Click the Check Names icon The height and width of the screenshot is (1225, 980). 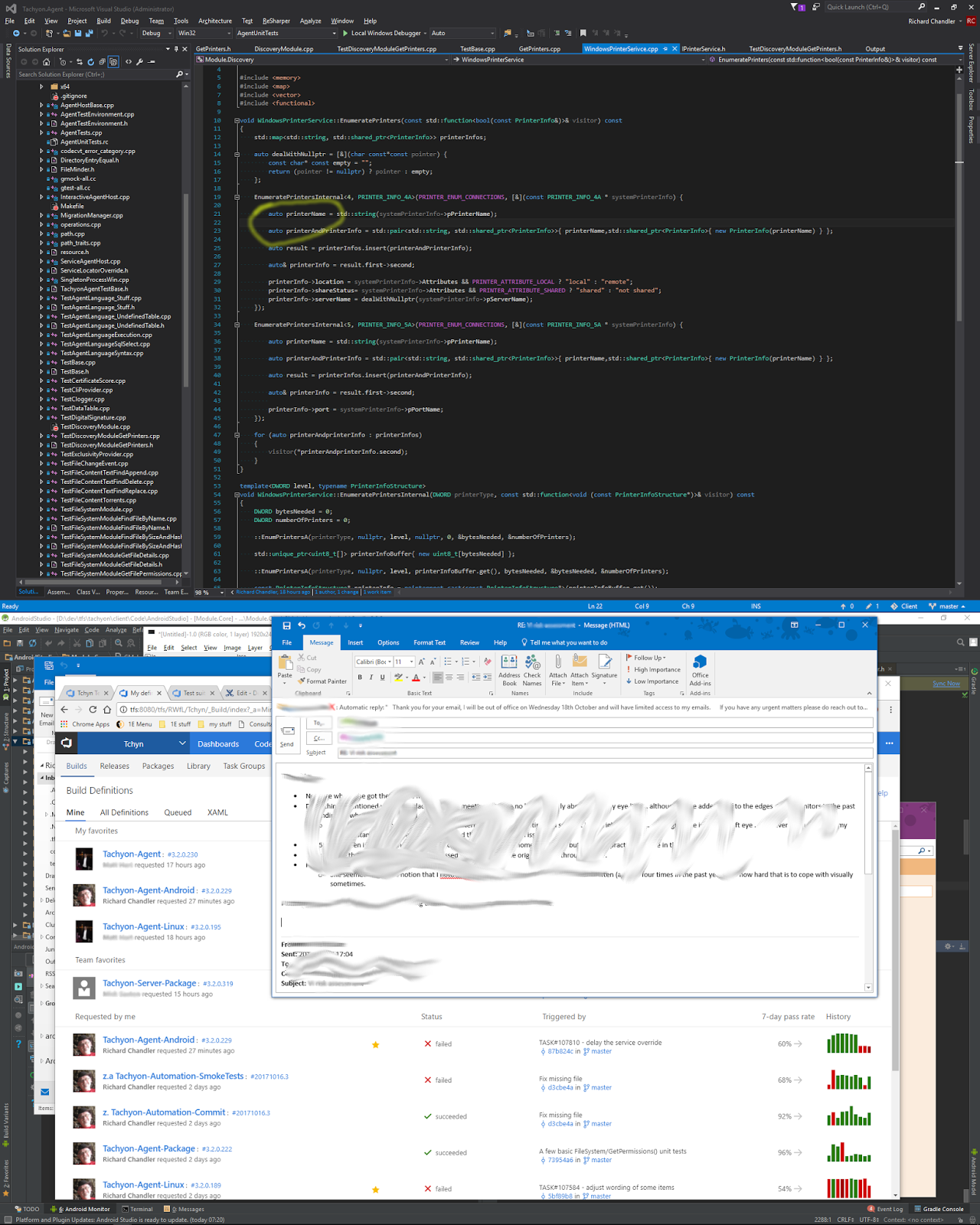point(532,663)
